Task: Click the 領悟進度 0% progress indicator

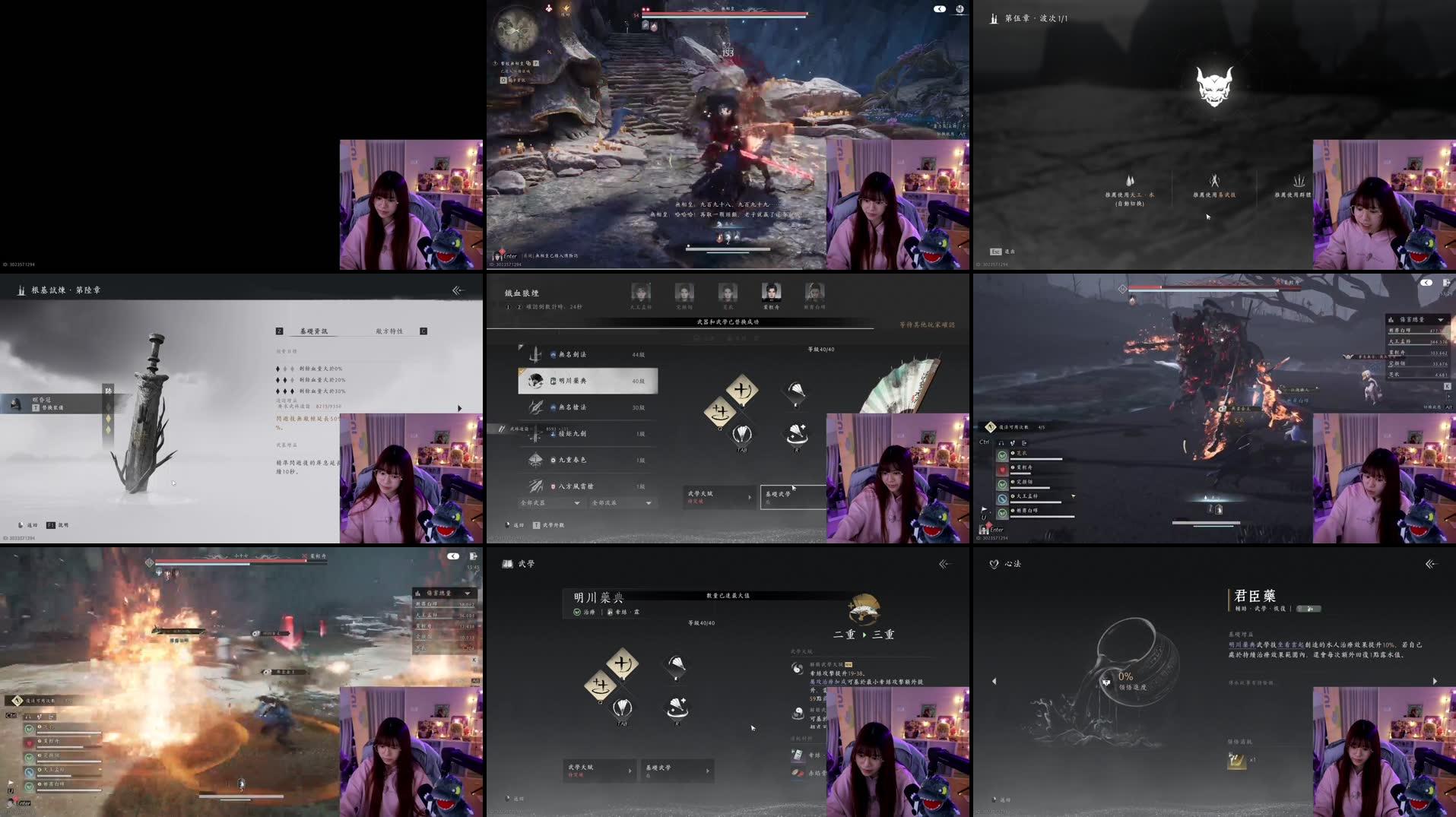Action: click(x=1124, y=675)
